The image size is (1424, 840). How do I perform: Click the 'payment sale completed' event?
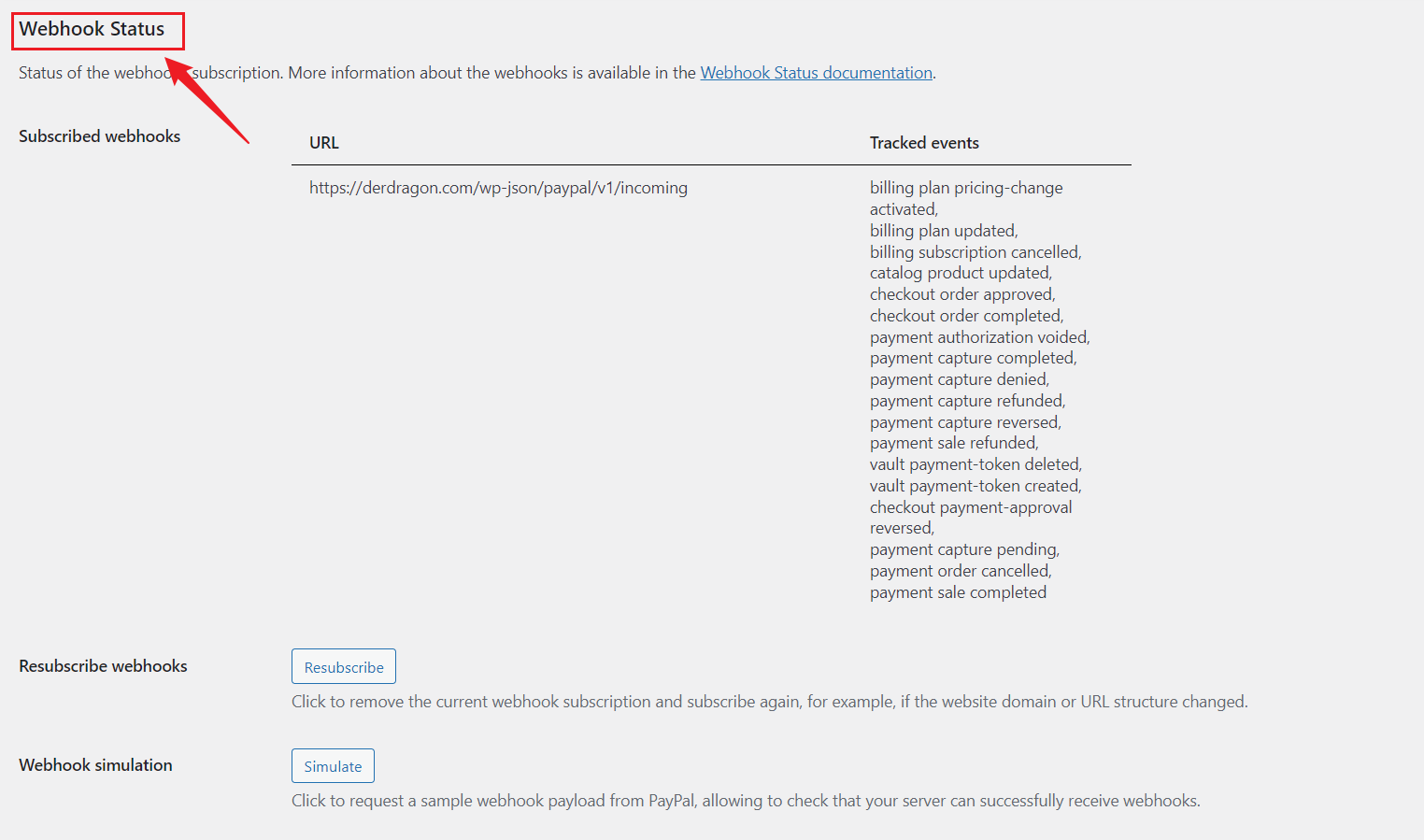point(958,592)
